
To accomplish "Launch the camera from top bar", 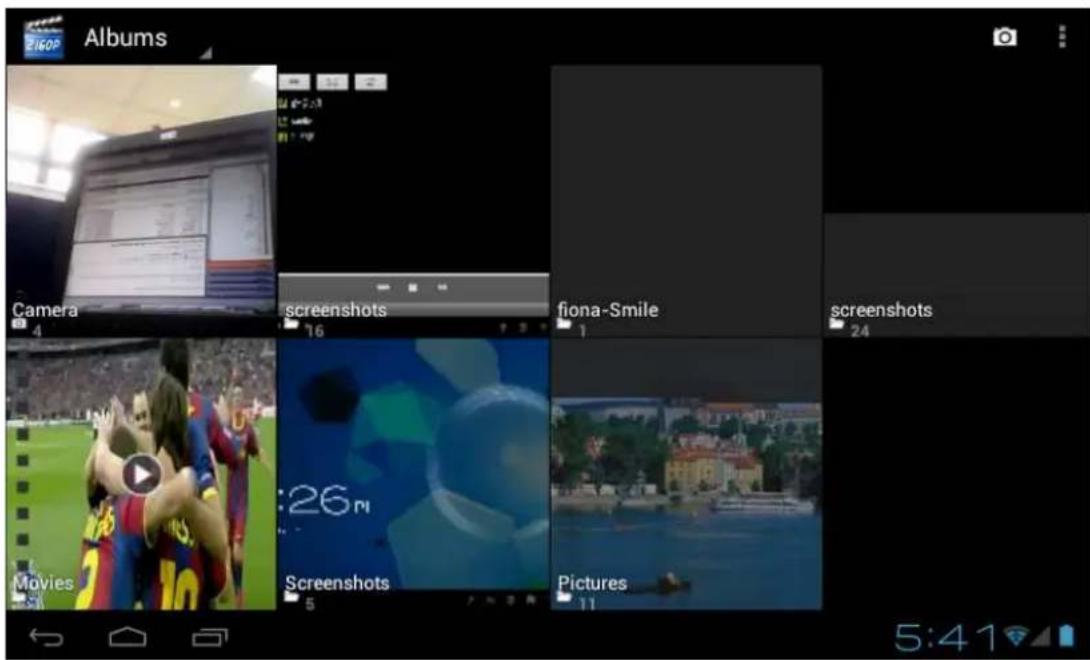I will (x=1003, y=37).
